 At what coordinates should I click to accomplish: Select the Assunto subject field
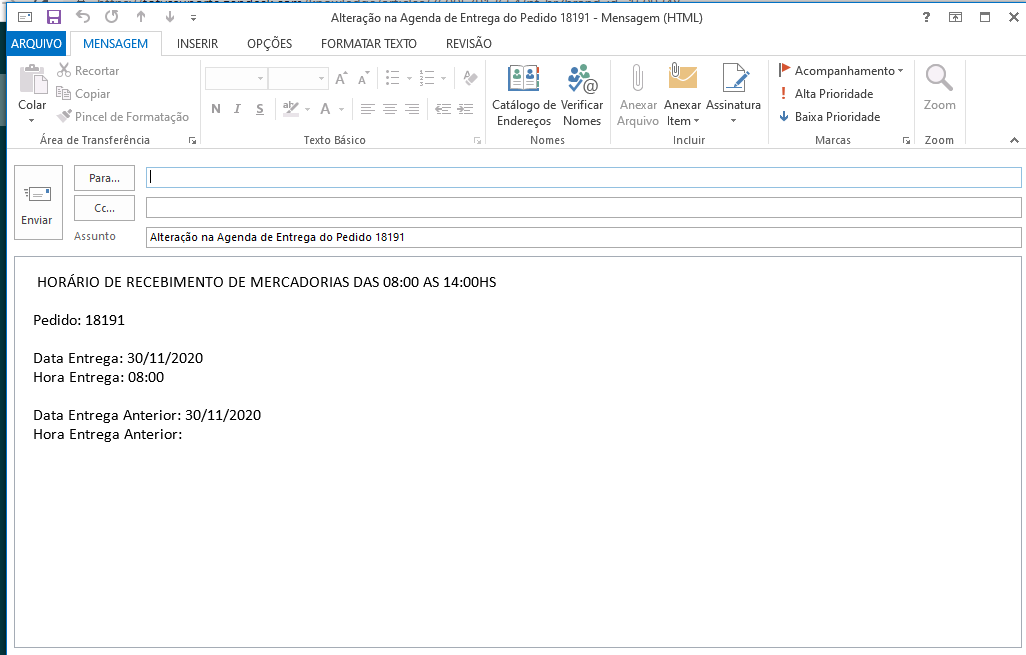coord(584,237)
